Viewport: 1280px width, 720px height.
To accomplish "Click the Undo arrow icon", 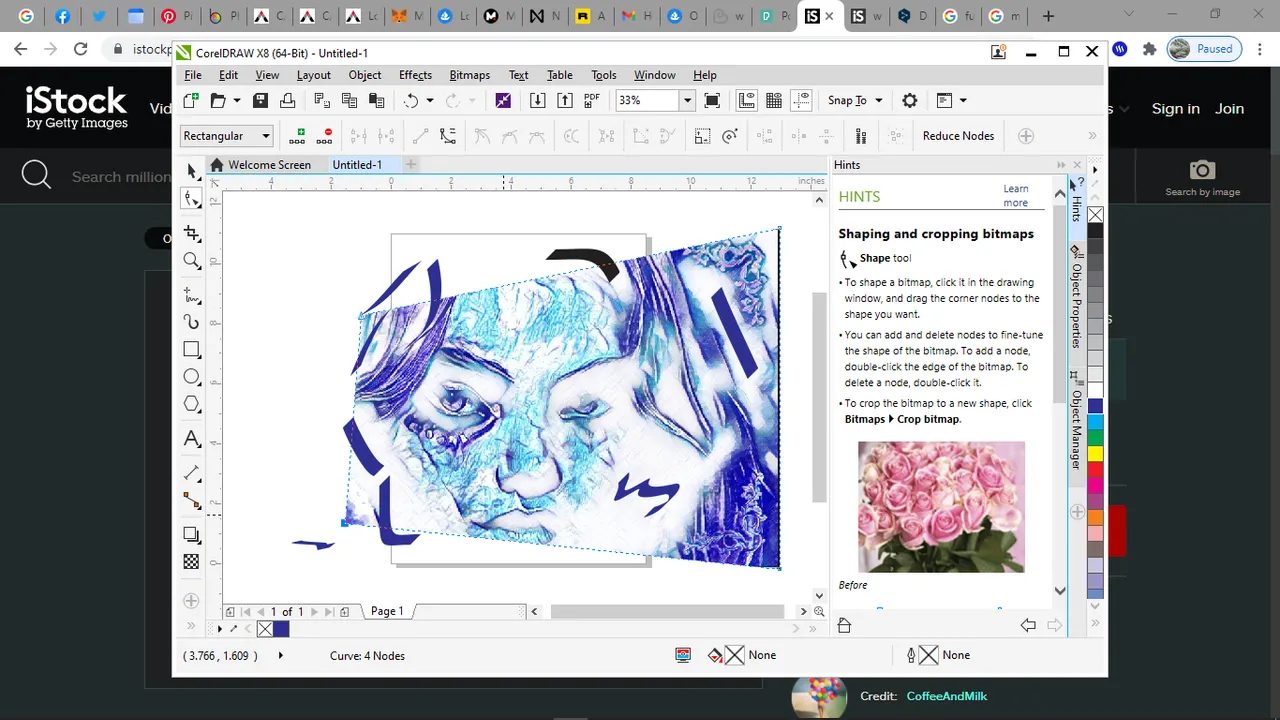I will [411, 100].
